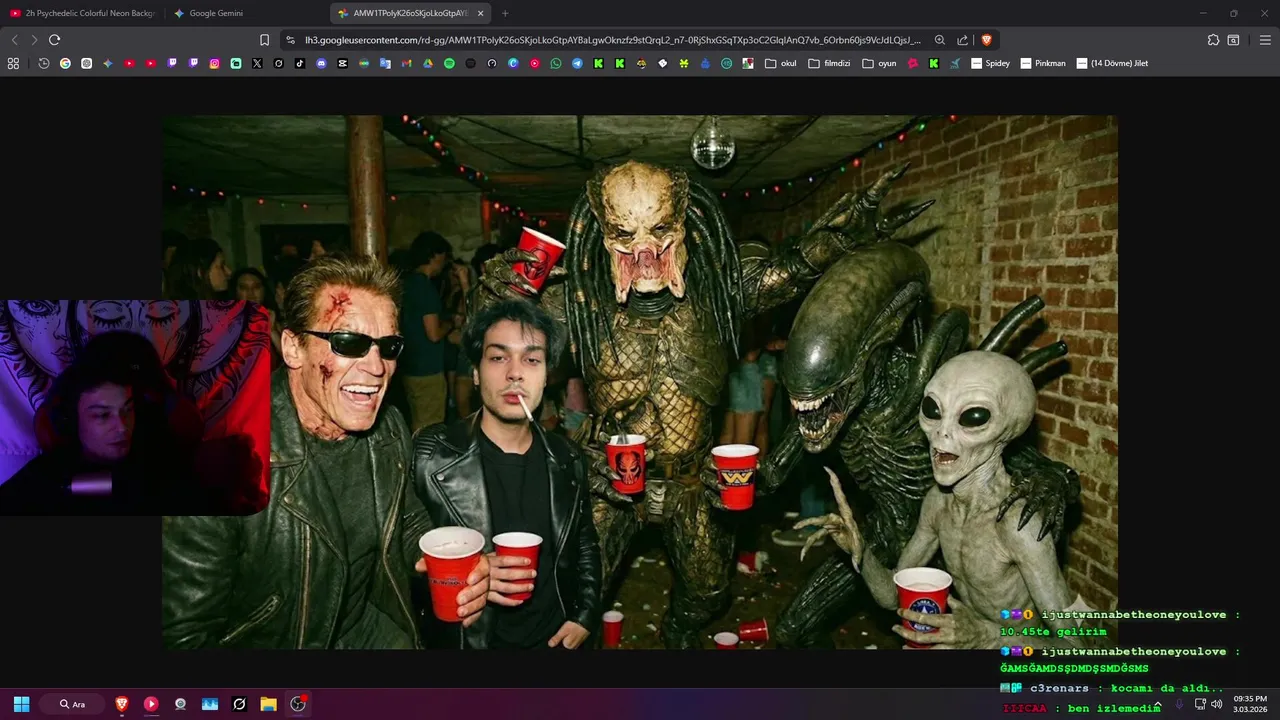Open the Spidey bookmark

(991, 63)
